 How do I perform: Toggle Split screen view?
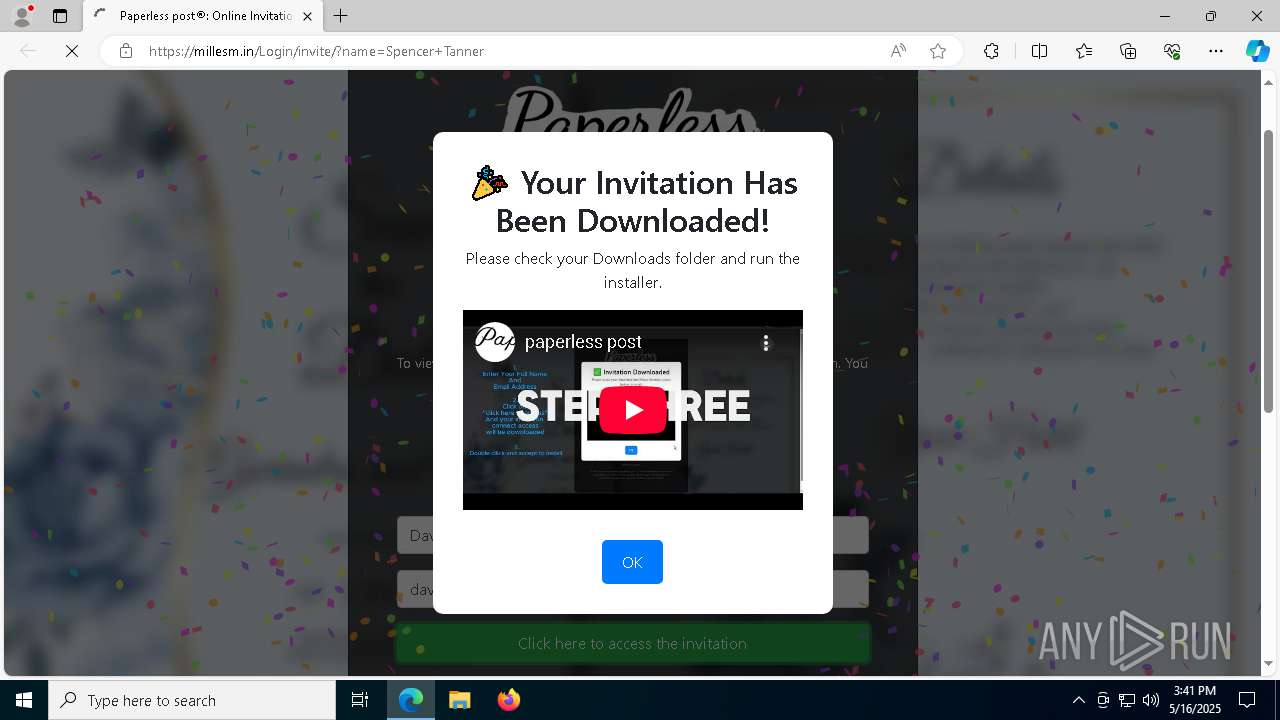1039,51
